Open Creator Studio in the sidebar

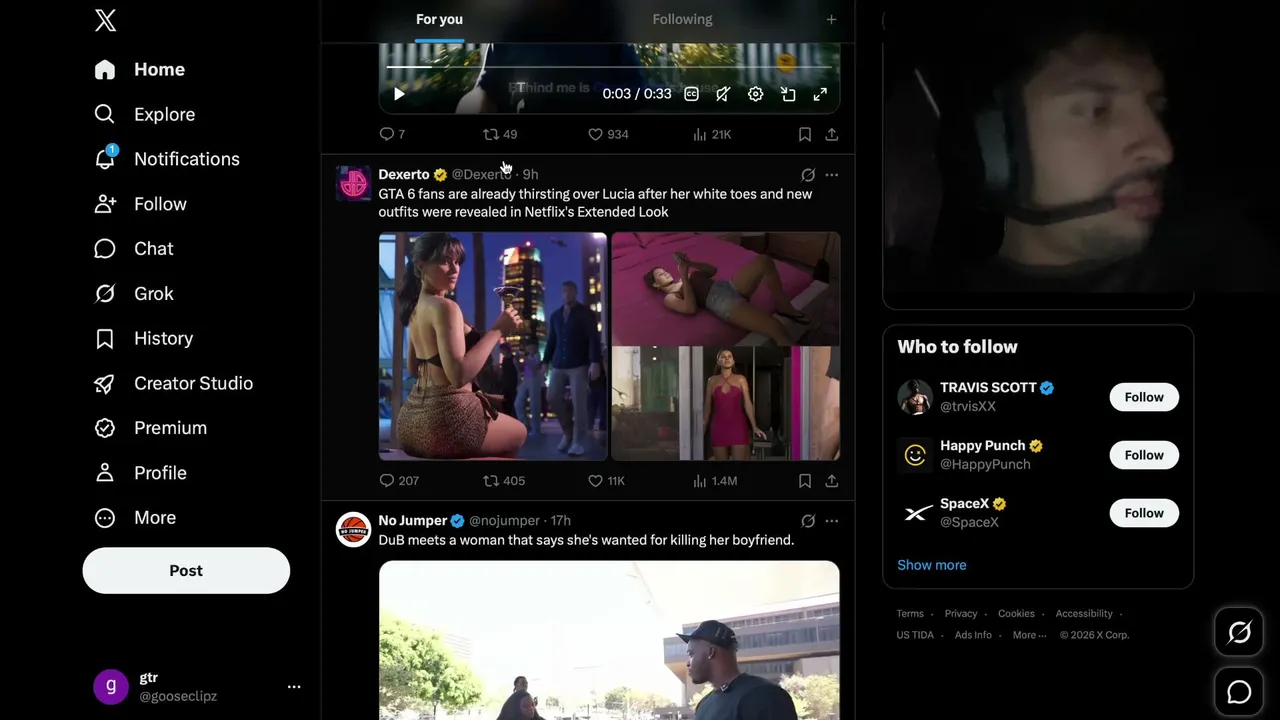[173, 383]
